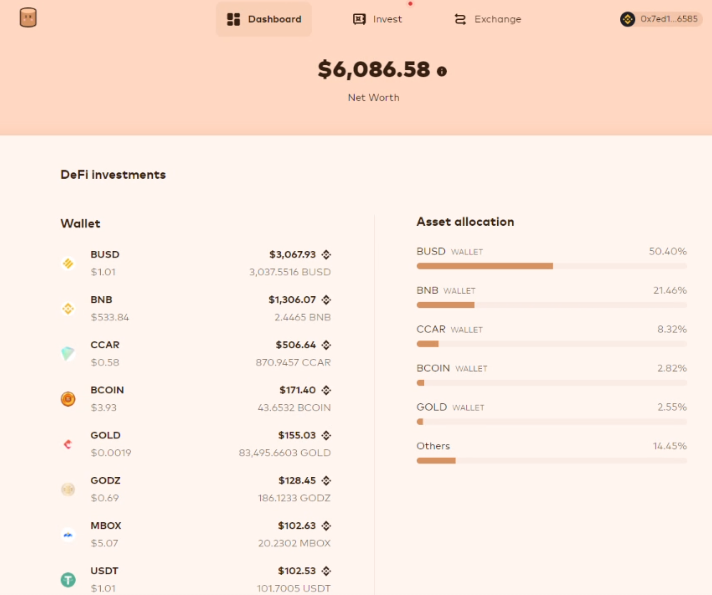Click chain icon next to $1,306.07

pos(326,300)
